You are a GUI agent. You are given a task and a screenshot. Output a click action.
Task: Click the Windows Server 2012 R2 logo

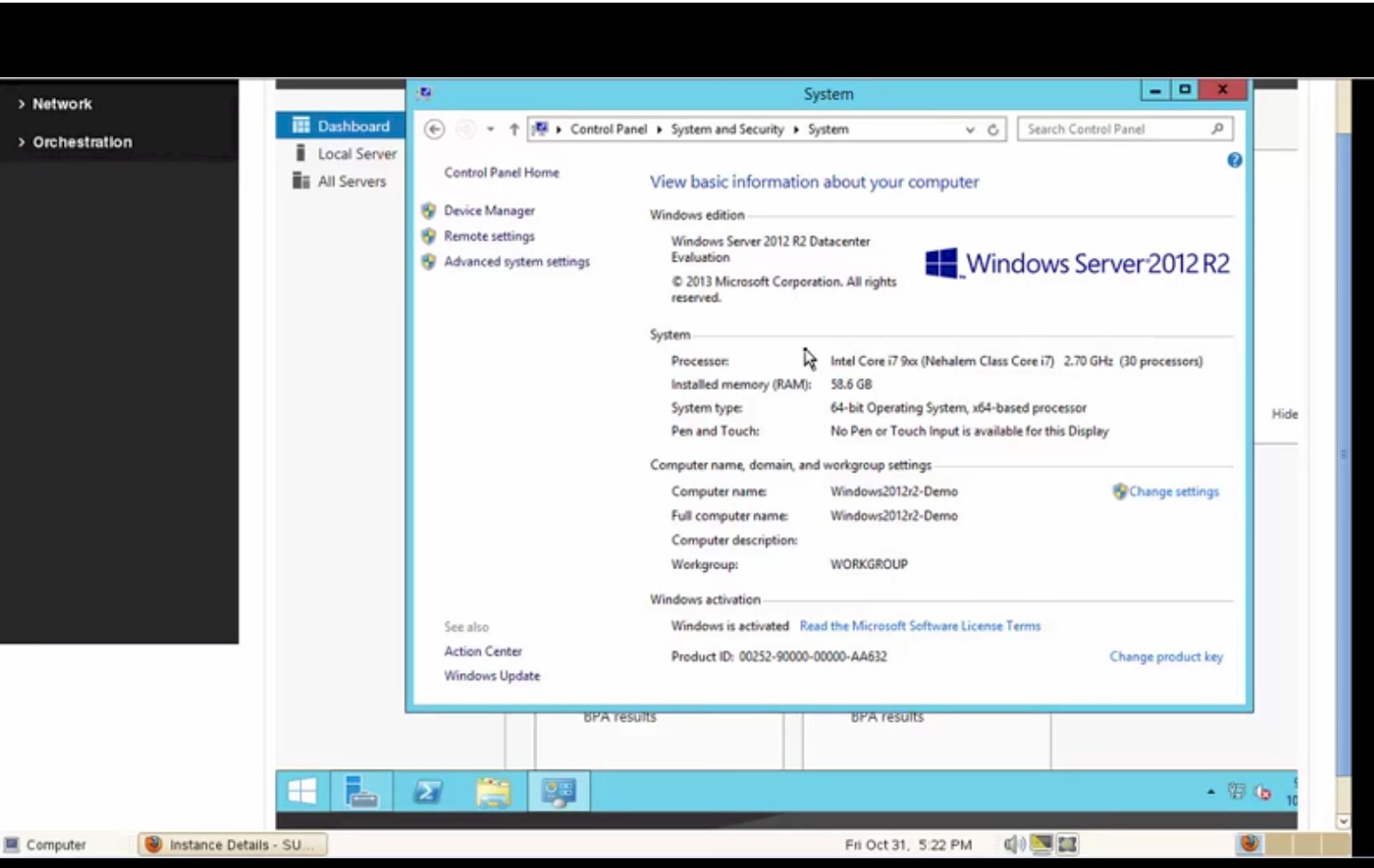point(1077,263)
